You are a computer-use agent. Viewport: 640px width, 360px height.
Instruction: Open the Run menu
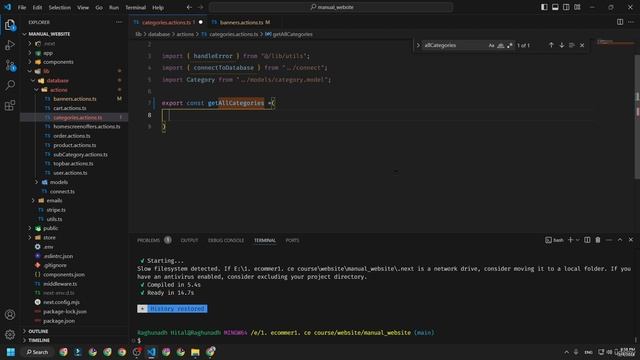114,7
